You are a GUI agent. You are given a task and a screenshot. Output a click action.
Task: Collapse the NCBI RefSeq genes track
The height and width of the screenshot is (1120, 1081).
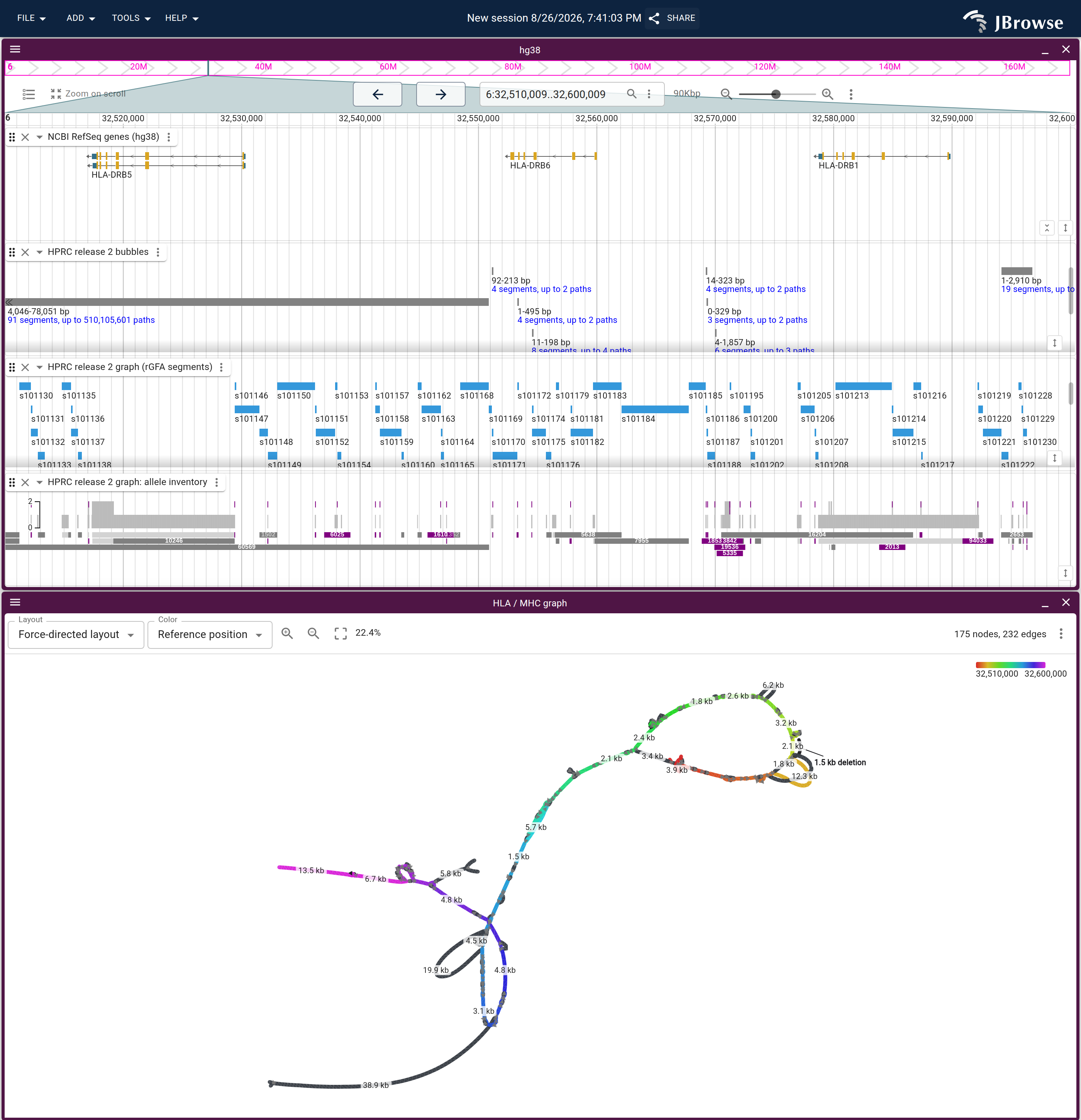[x=39, y=137]
